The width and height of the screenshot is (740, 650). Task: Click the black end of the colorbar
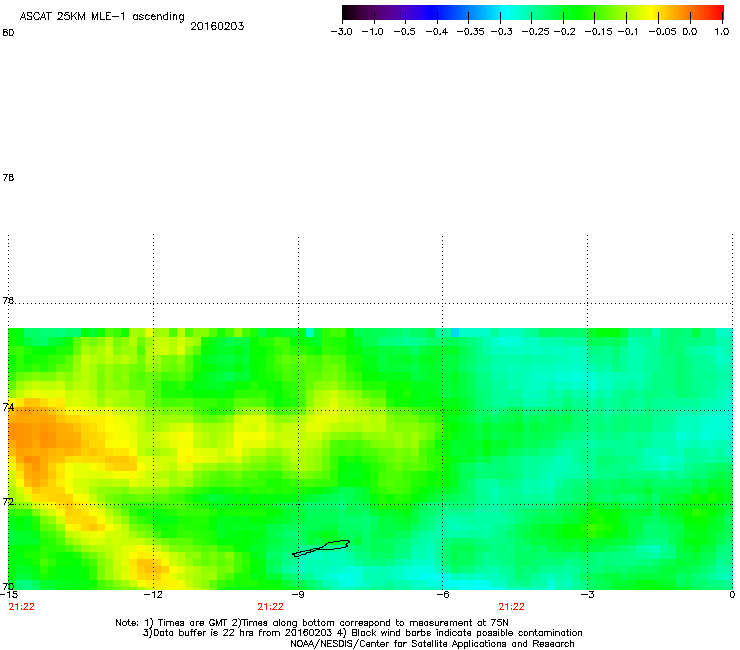click(x=347, y=13)
